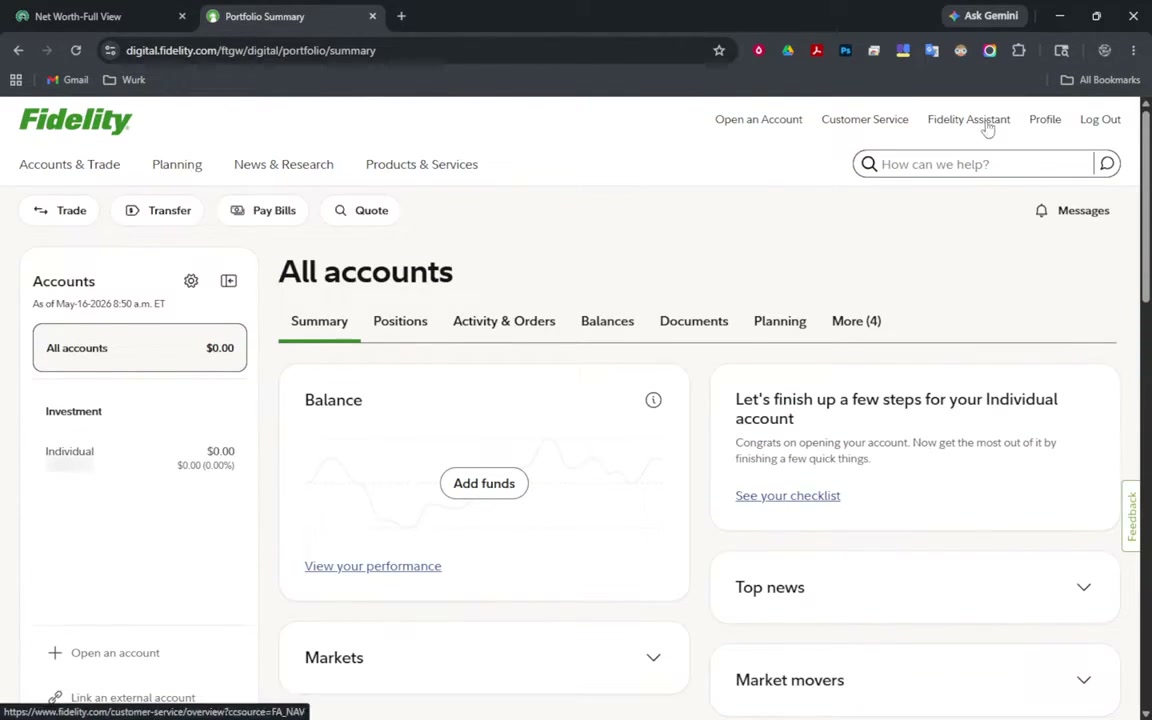1152x720 pixels.
Task: Close the Net Worth-Full View tab
Action: (x=182, y=16)
